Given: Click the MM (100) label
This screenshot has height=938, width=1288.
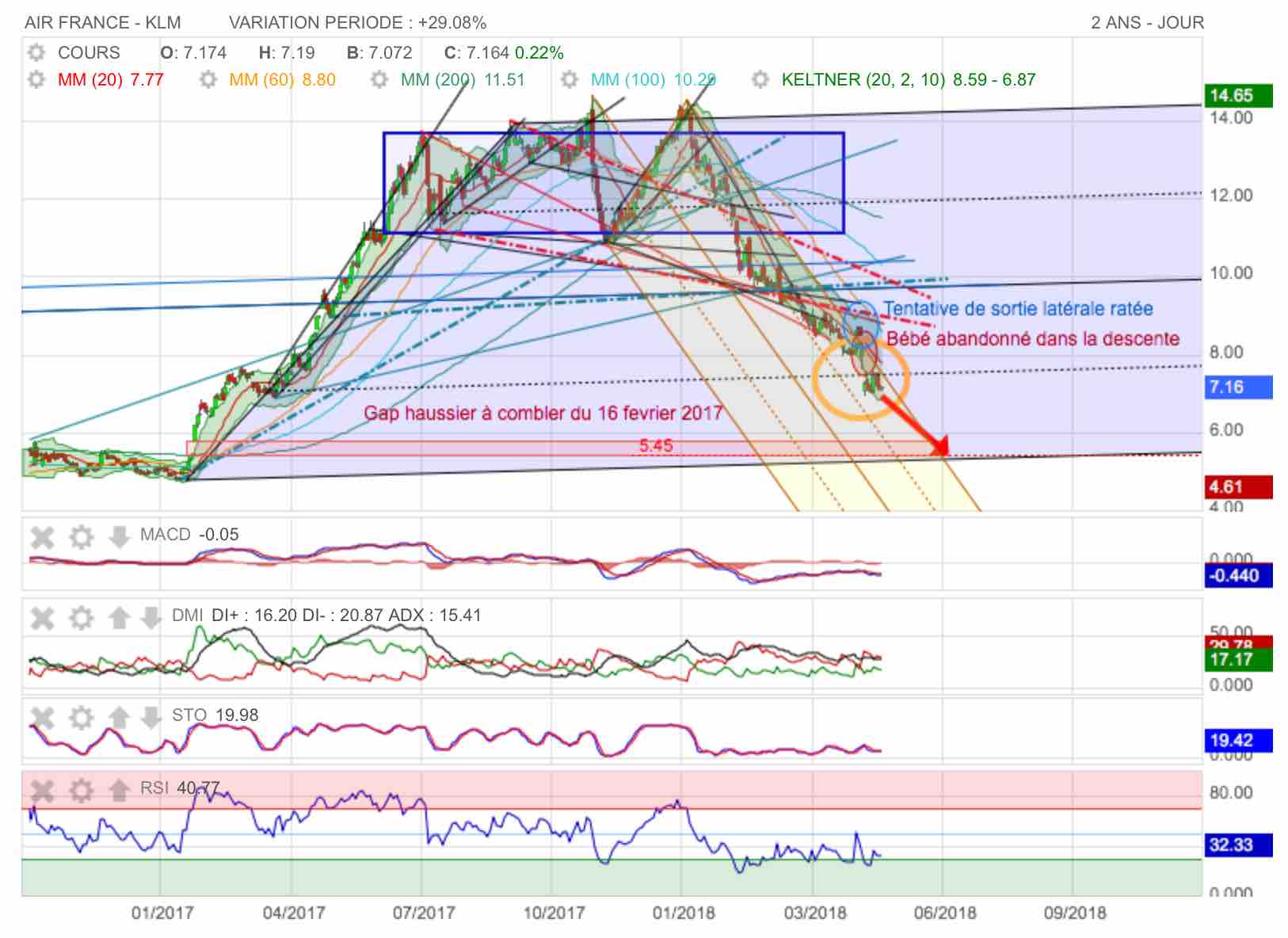Looking at the screenshot, I should point(653,80).
